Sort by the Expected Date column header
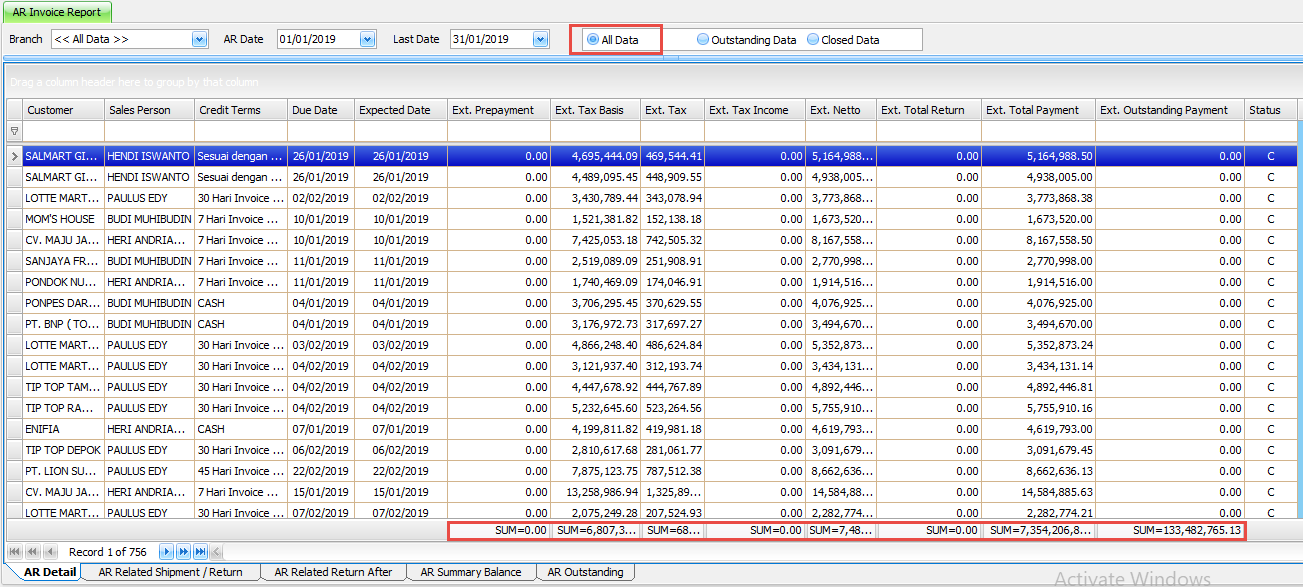The width and height of the screenshot is (1303, 587). 401,110
